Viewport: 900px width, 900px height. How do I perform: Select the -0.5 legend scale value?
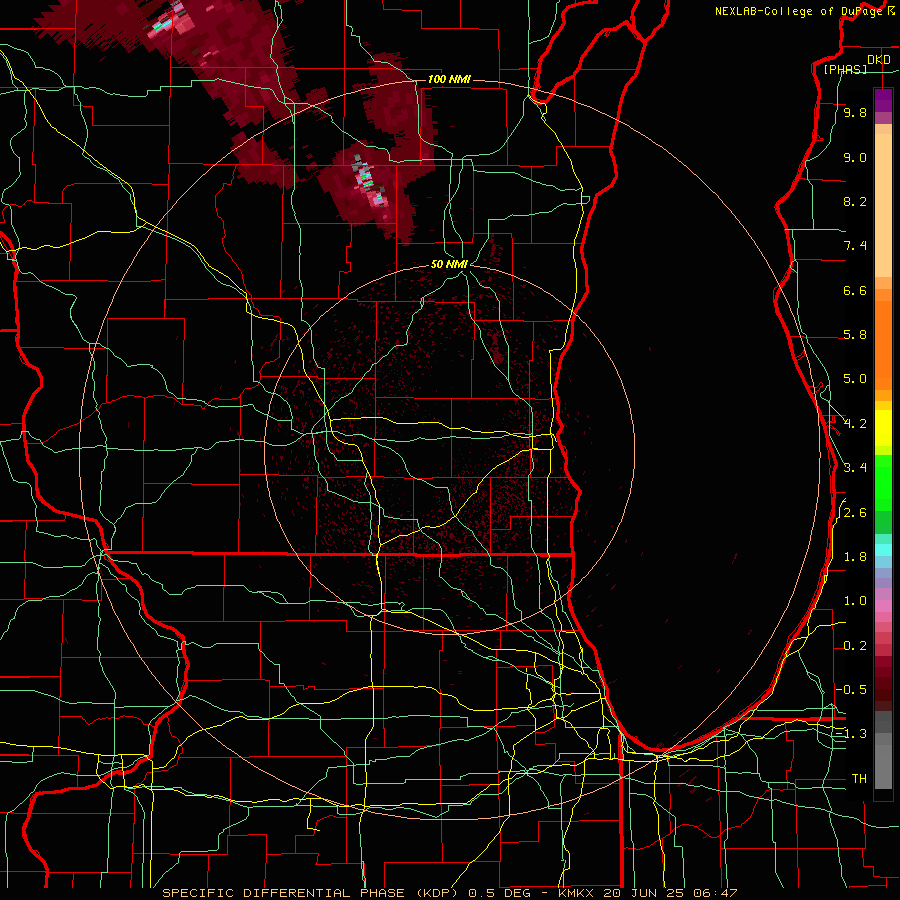[x=851, y=690]
